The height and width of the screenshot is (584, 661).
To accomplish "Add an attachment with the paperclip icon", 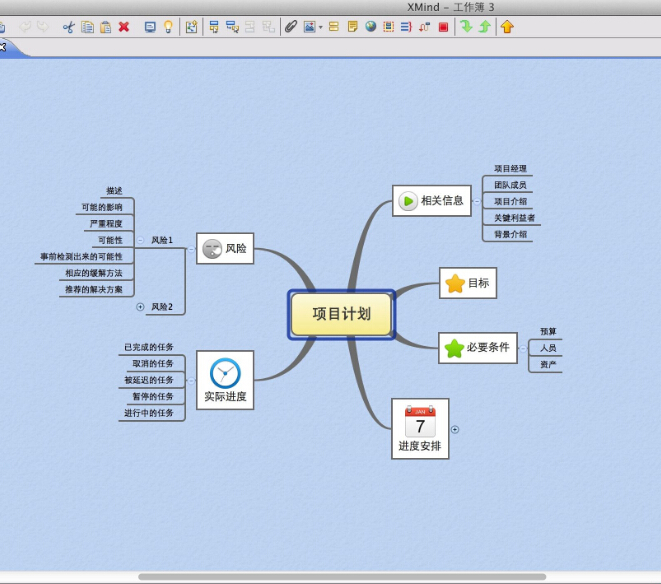I will [x=290, y=27].
